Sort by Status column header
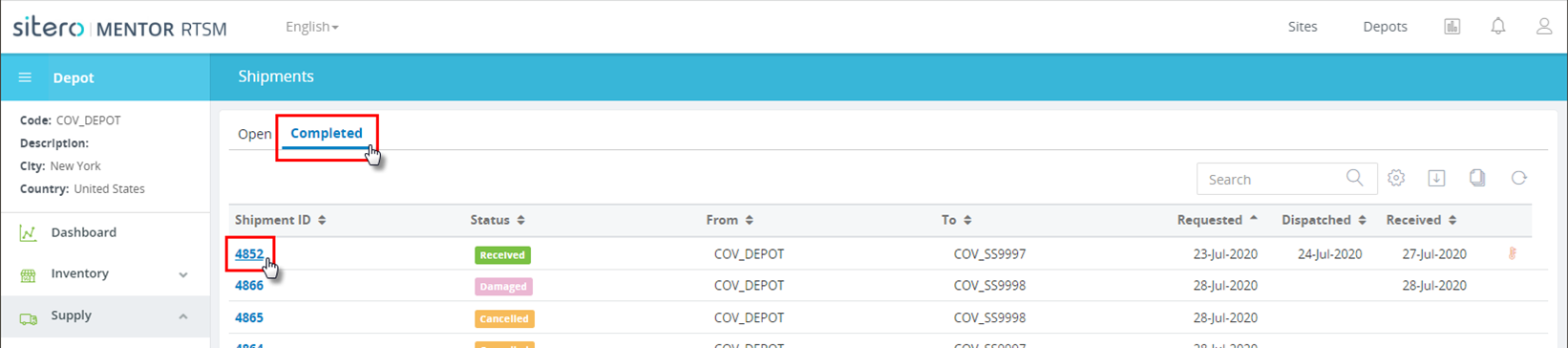 click(x=498, y=220)
